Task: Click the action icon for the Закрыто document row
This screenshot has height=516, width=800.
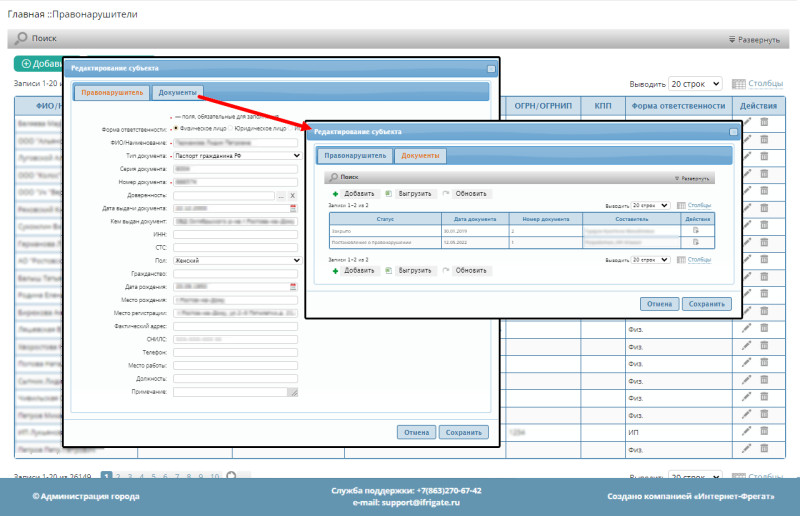Action: [697, 230]
